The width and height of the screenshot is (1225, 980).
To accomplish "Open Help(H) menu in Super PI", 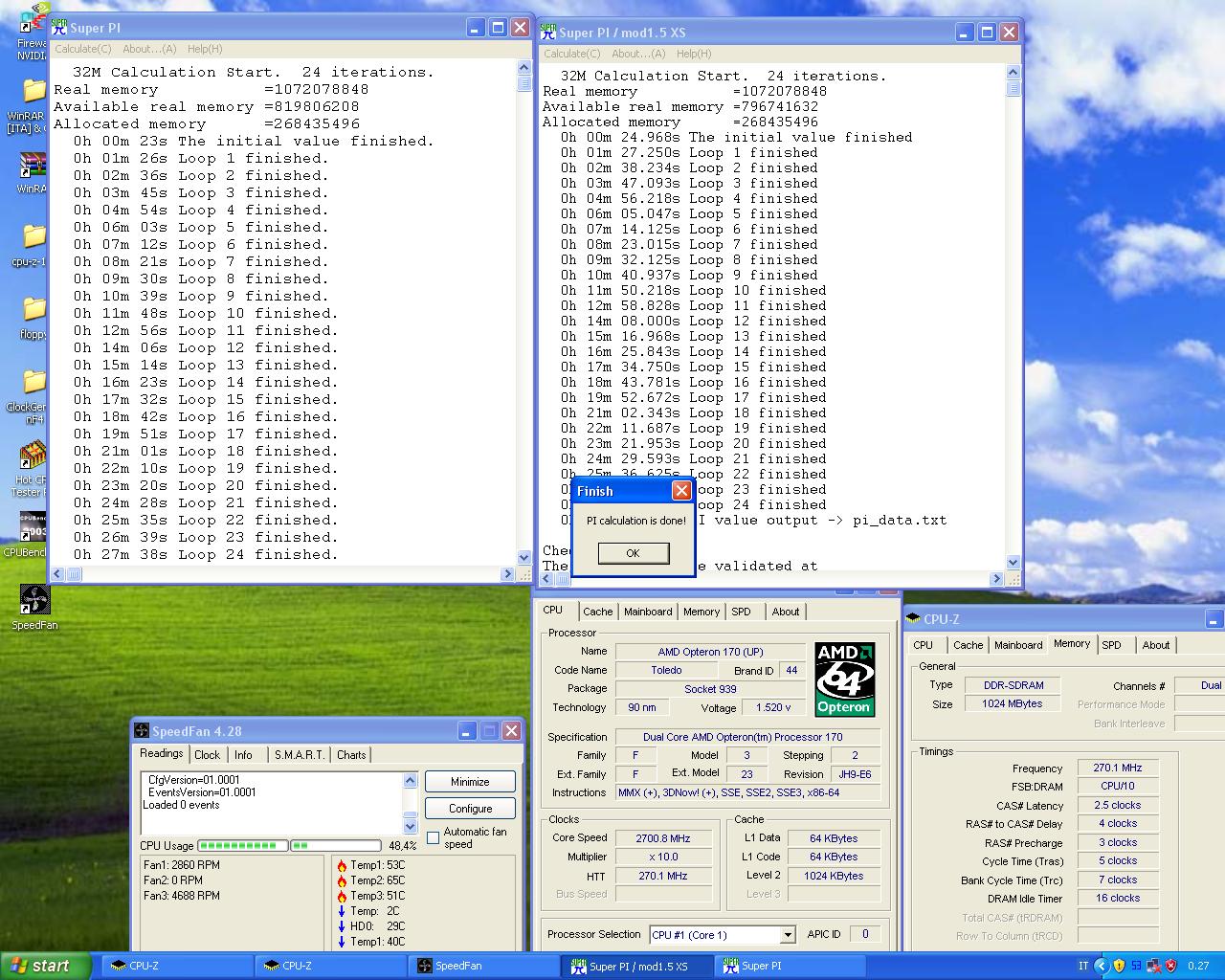I will tap(205, 49).
